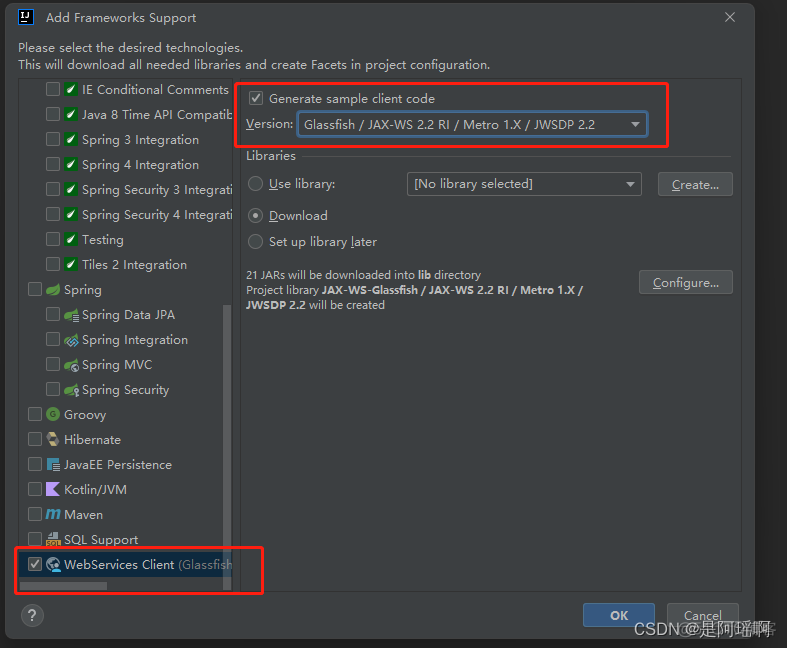Screen dimensions: 787x648
Task: Check the Tiles 2 Integration checkbox
Action: [53, 264]
